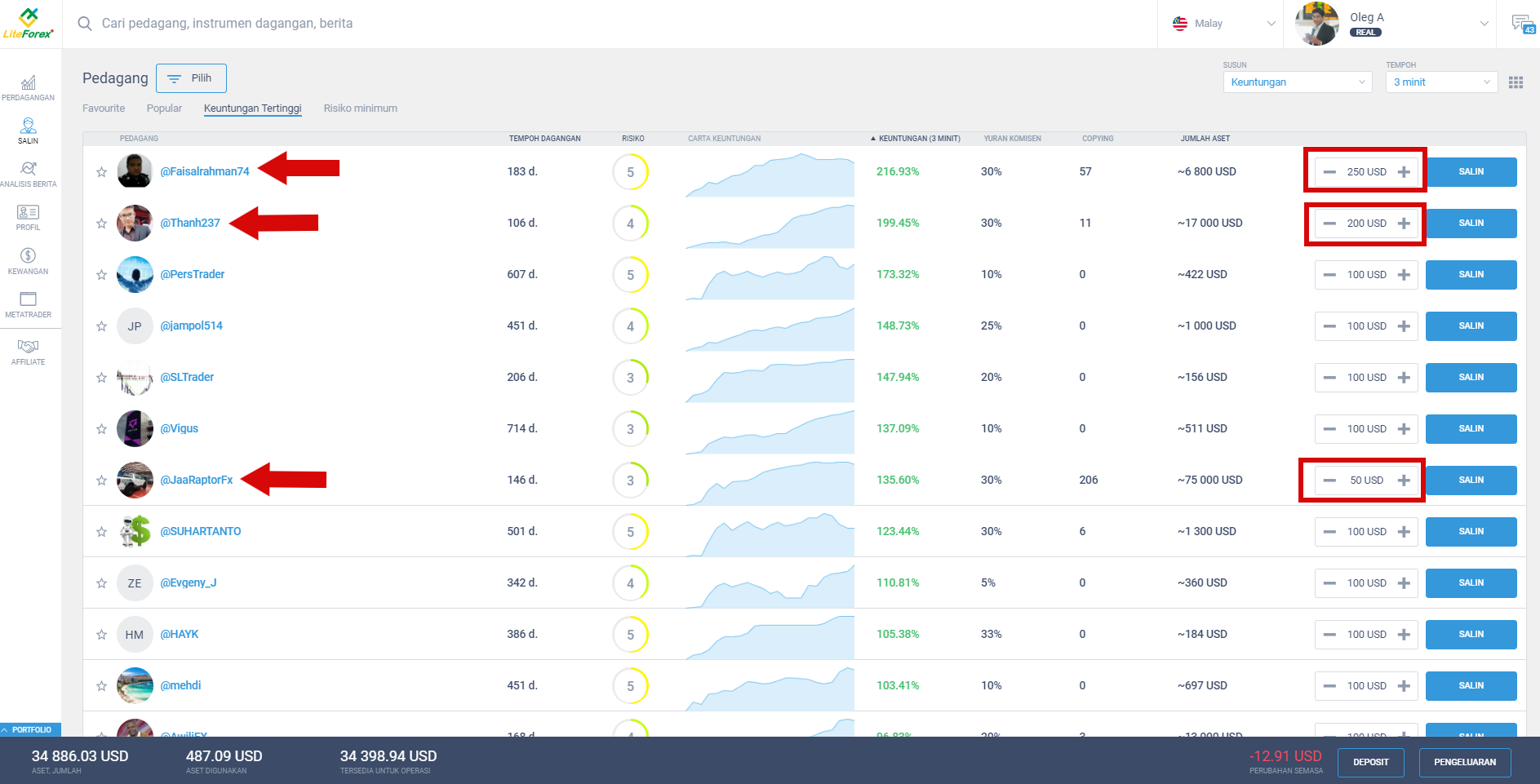Viewport: 1540px width, 784px height.
Task: Sort by Keuntungan (3 minit) column
Action: (x=916, y=139)
